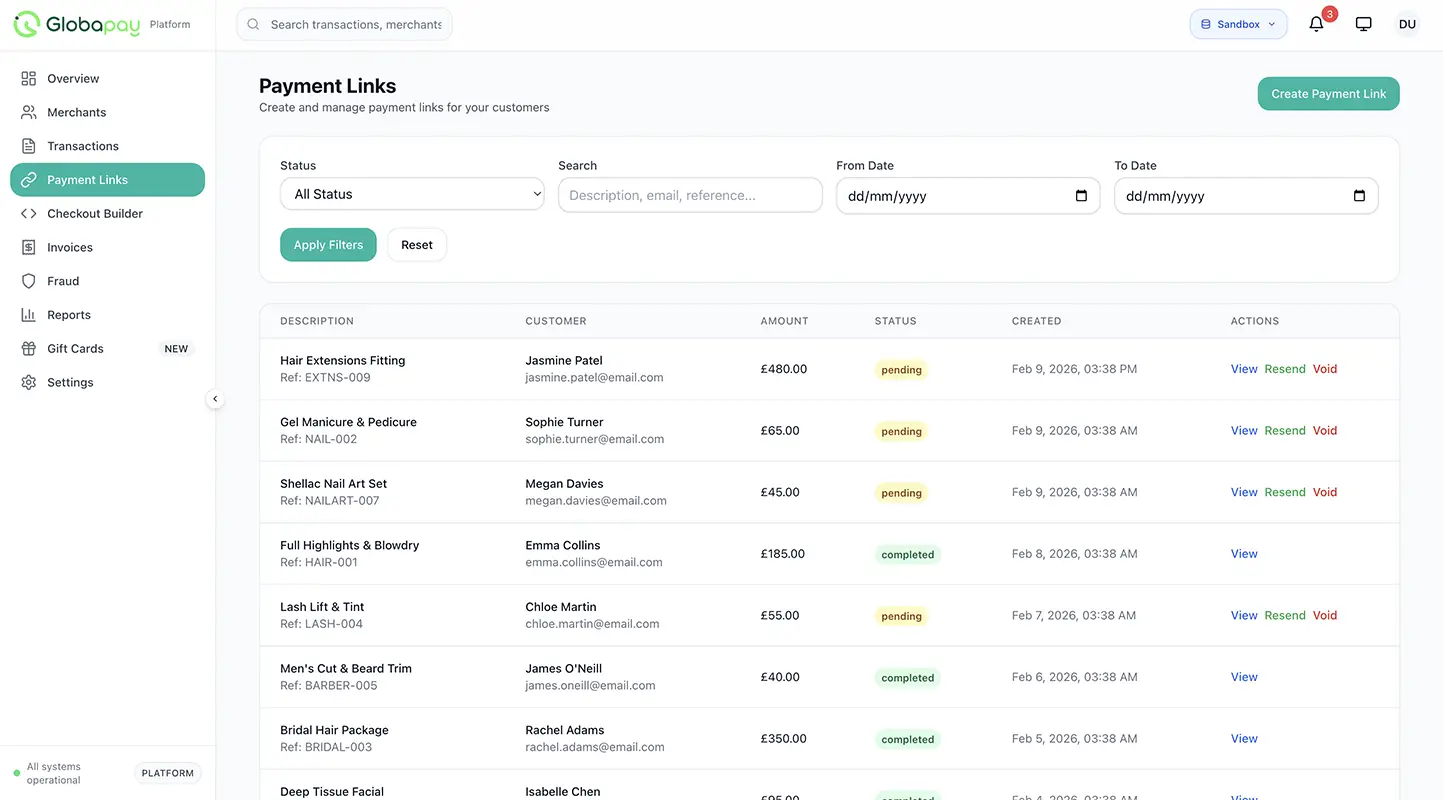Click the Settings gear icon
1443x800 pixels.
tap(28, 382)
